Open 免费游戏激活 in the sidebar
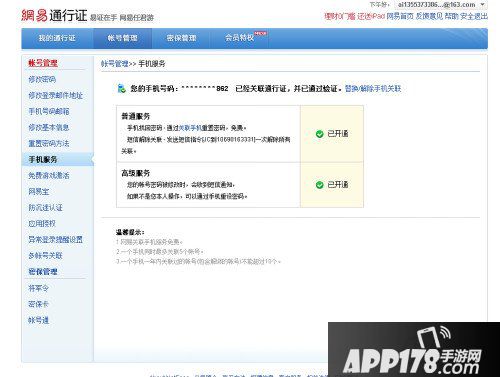 49,175
